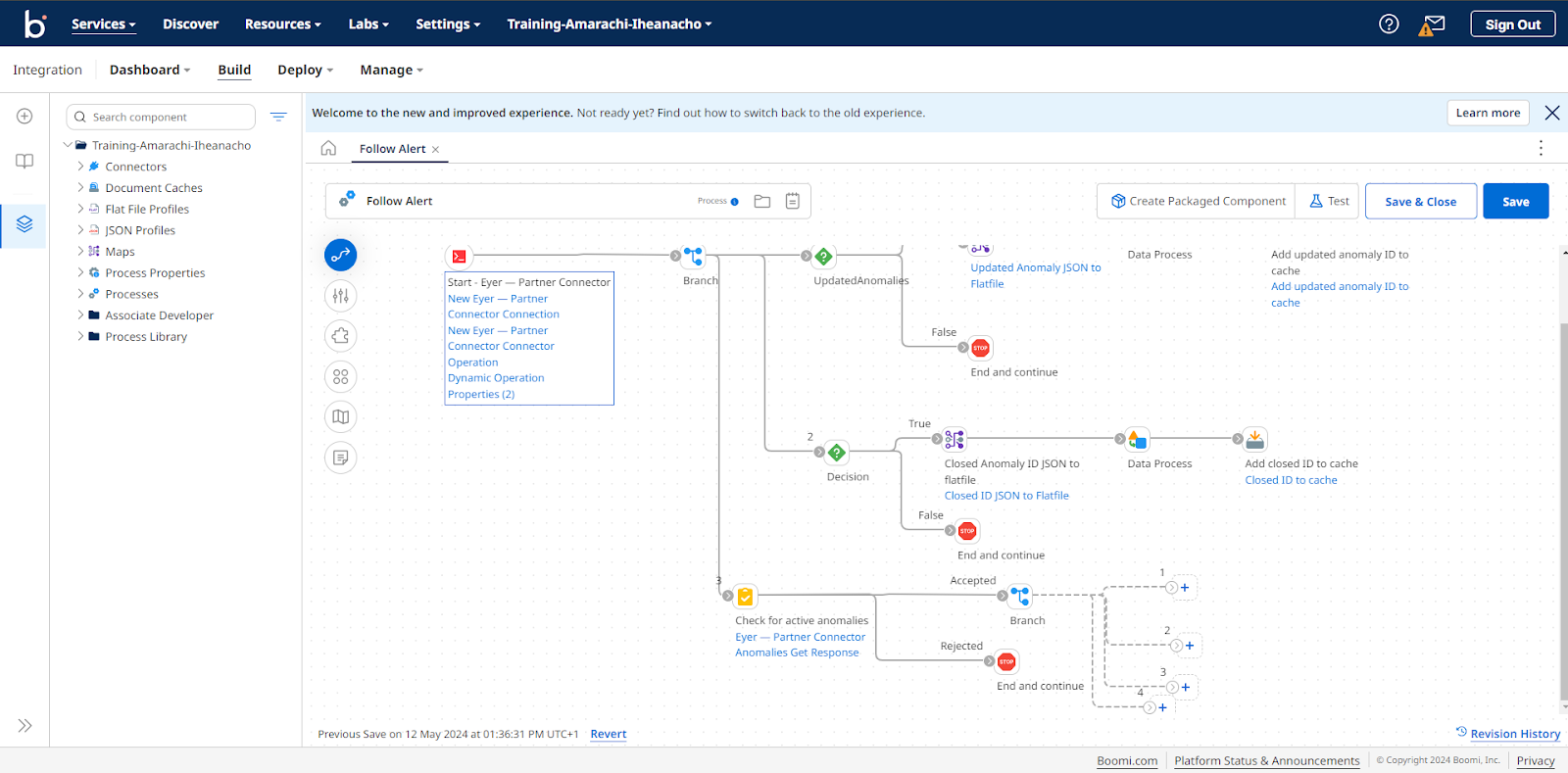
Task: Click the Test button
Action: [x=1328, y=201]
